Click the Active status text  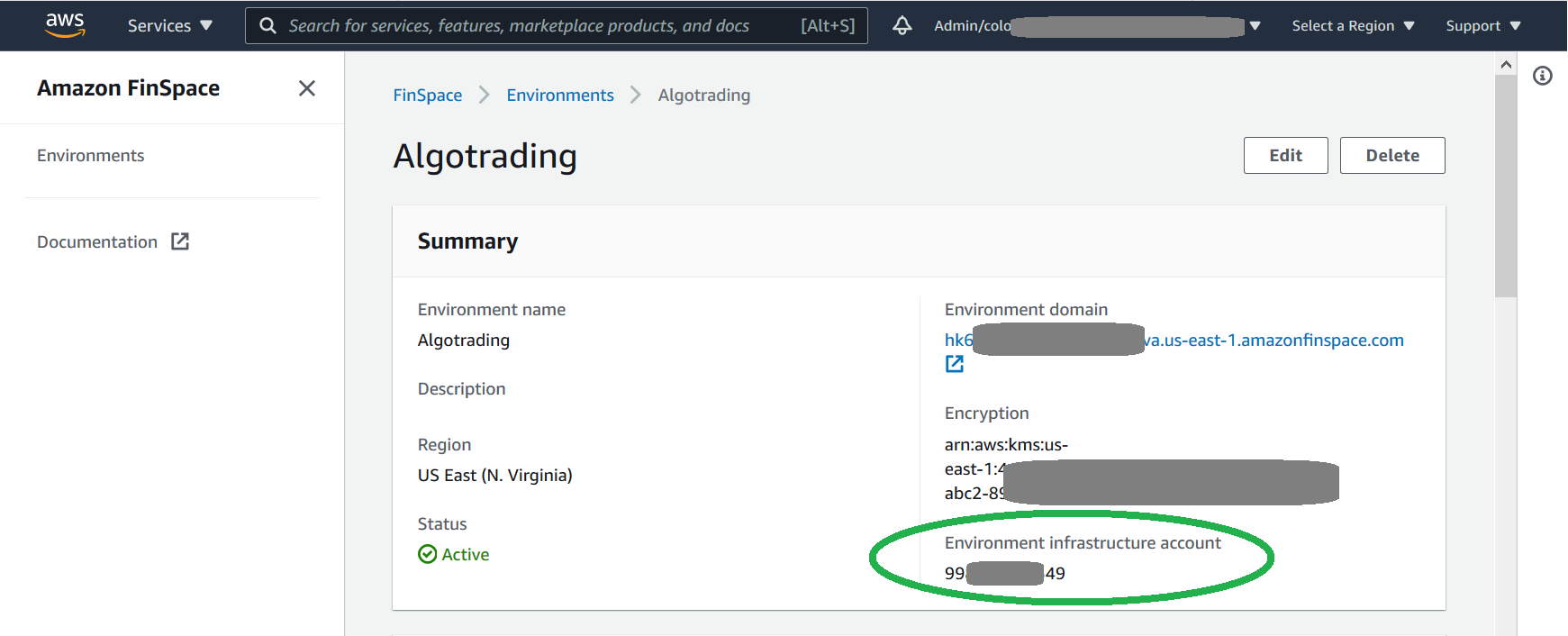tap(465, 555)
